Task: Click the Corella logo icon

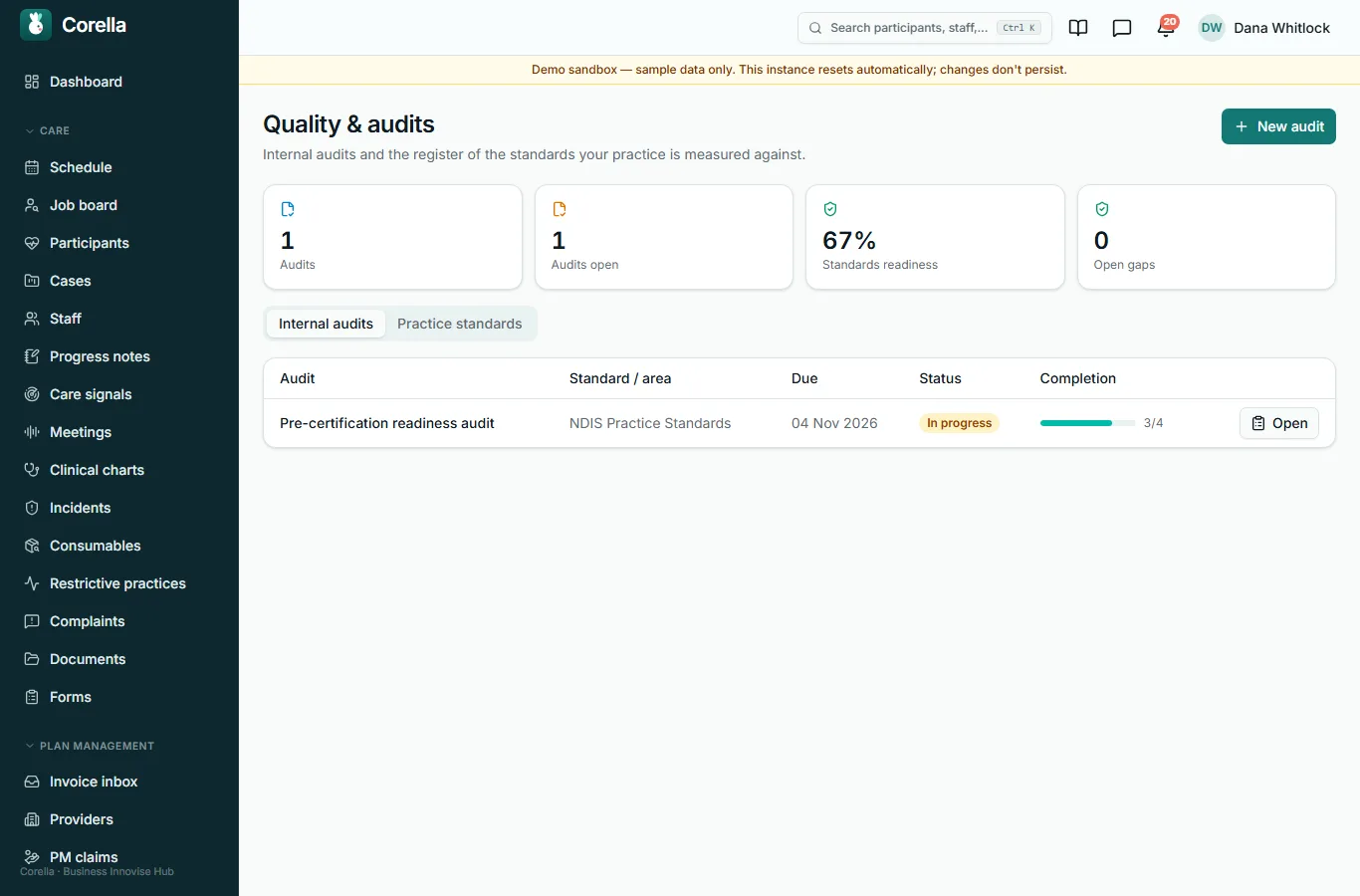Action: click(36, 25)
